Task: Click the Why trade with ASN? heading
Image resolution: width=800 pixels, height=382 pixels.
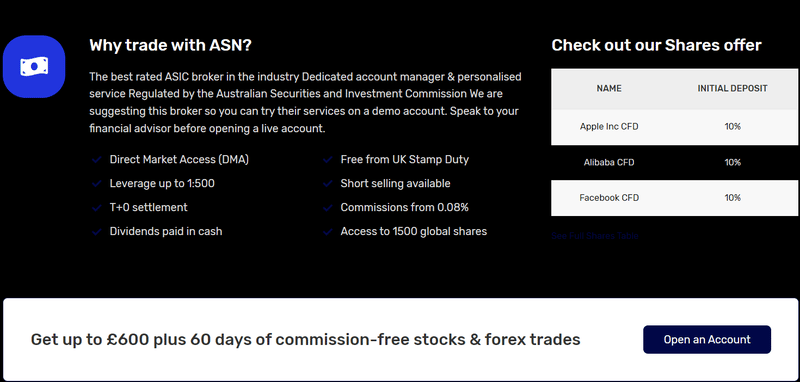Action: pyautogui.click(x=170, y=45)
